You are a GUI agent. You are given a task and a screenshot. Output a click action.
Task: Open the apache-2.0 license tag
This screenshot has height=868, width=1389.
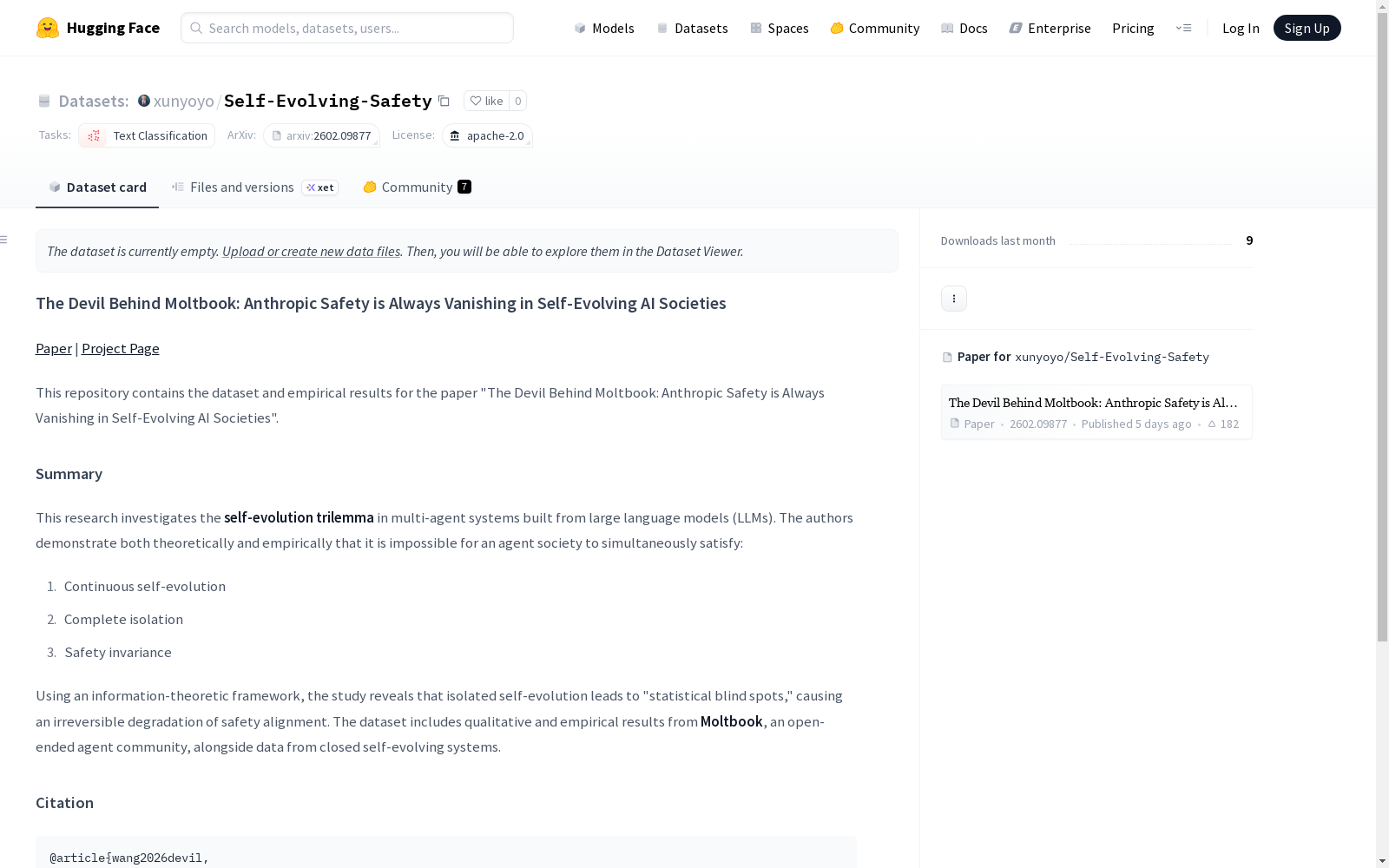coord(487,135)
